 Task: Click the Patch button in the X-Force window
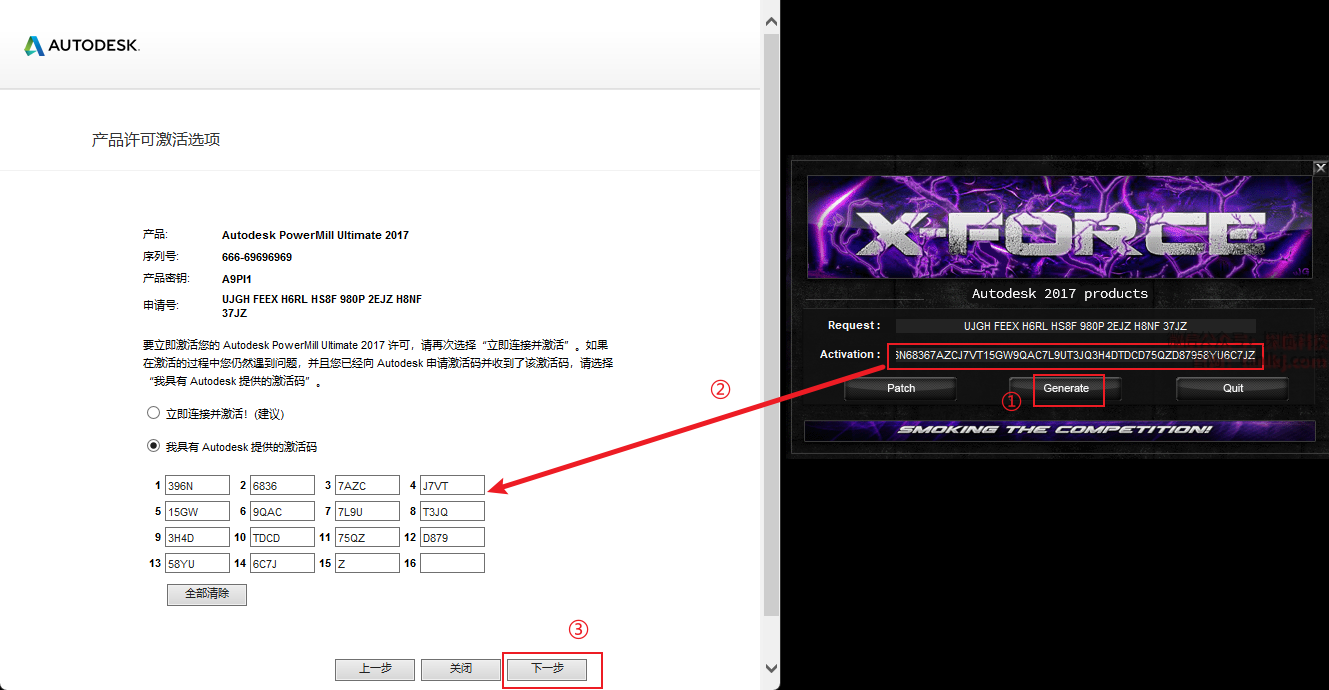(901, 388)
